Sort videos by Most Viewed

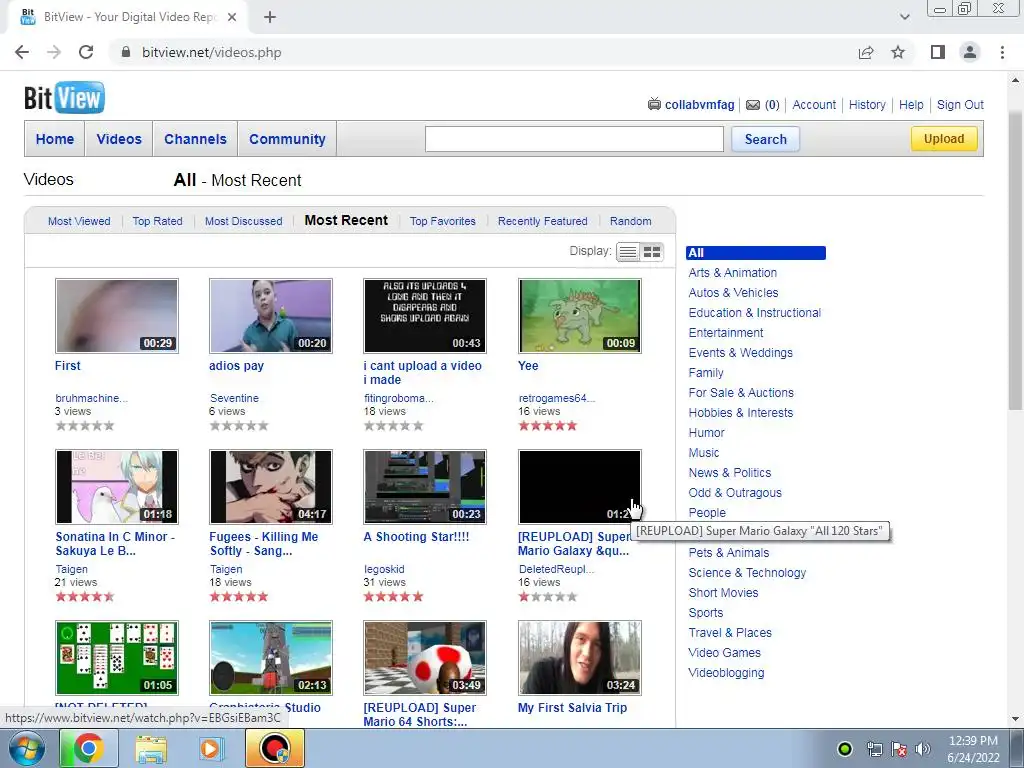(x=79, y=221)
